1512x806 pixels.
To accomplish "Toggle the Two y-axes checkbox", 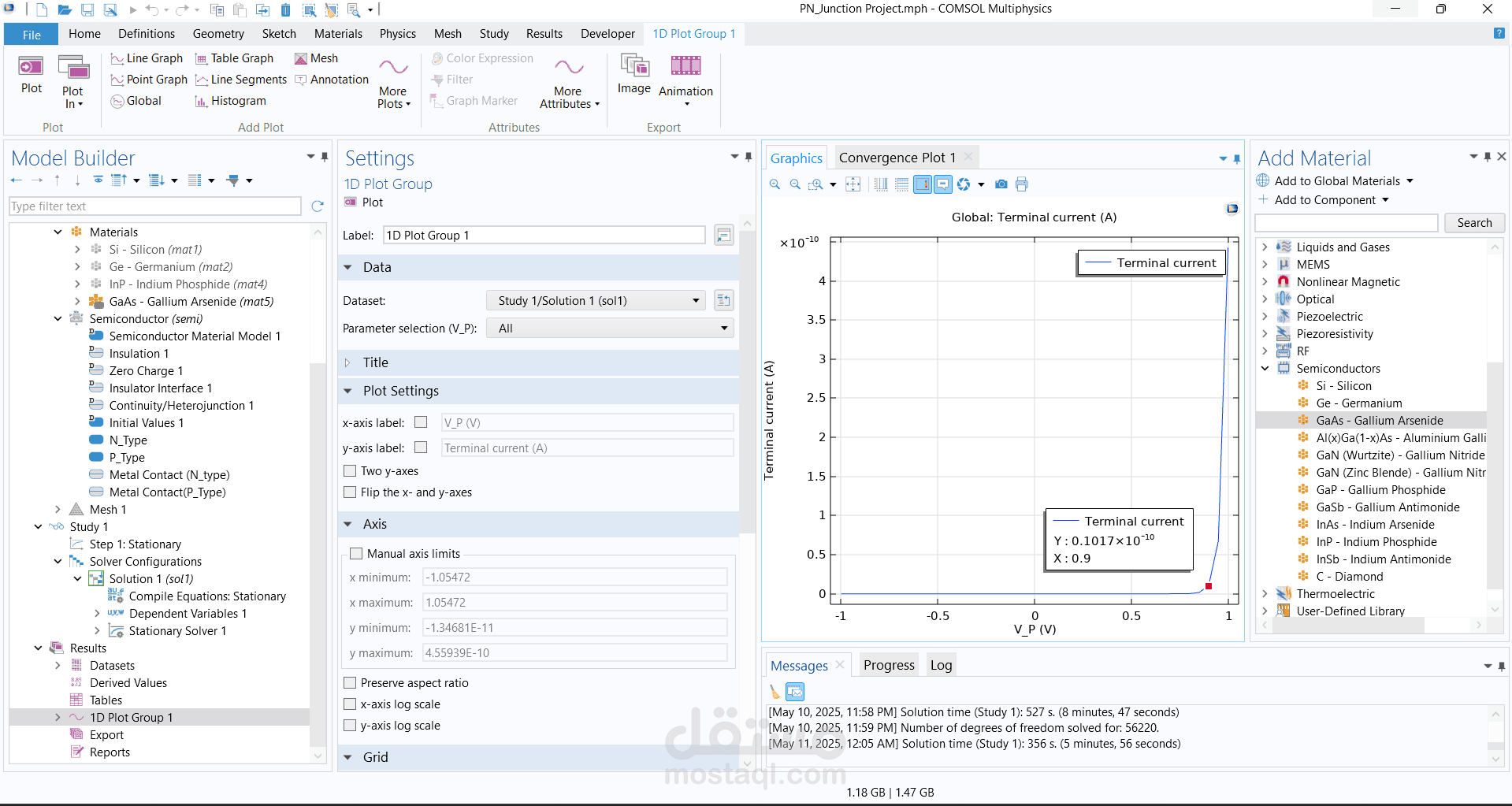I will tap(350, 471).
